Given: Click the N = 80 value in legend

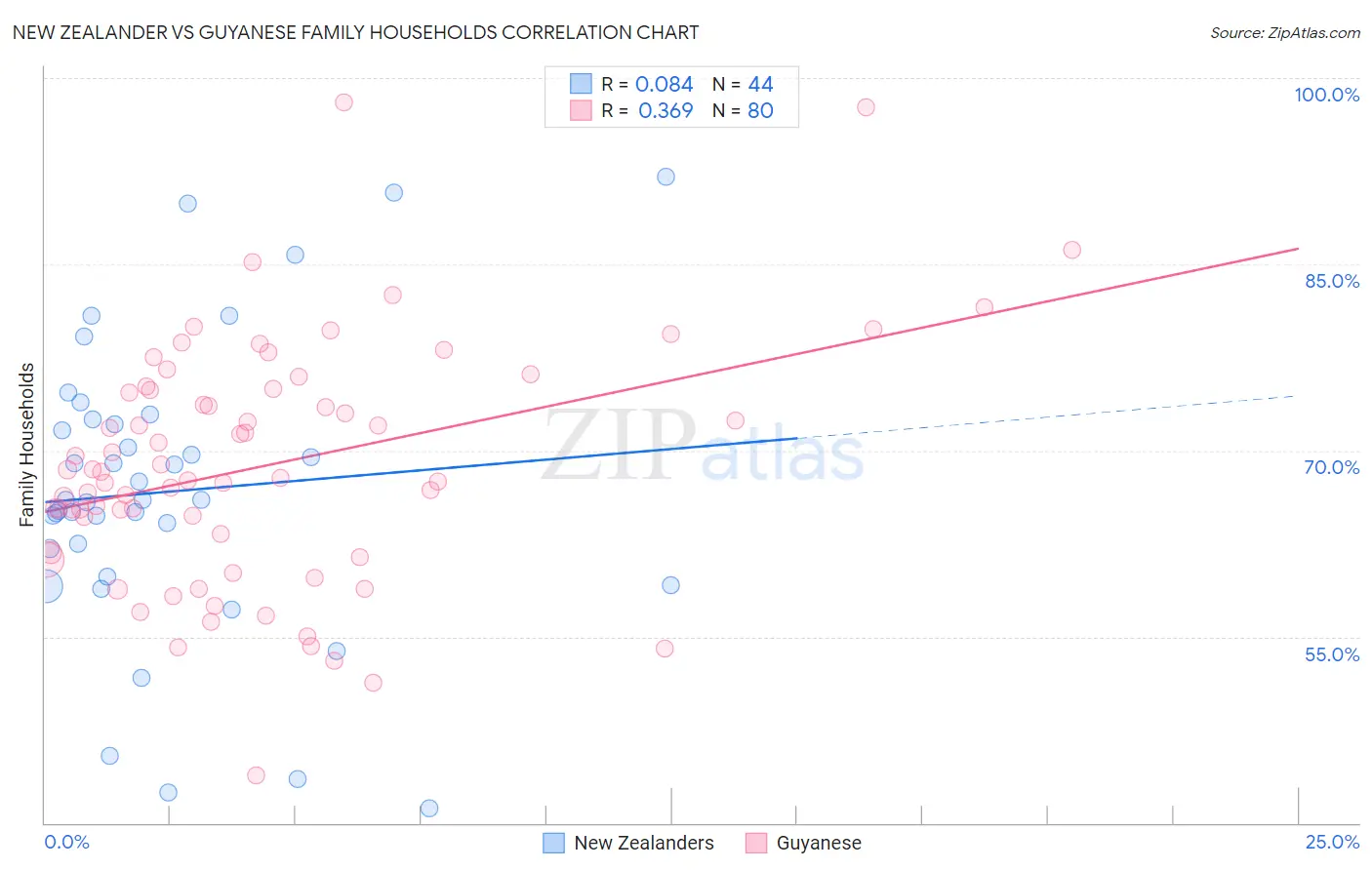Looking at the screenshot, I should tap(743, 110).
